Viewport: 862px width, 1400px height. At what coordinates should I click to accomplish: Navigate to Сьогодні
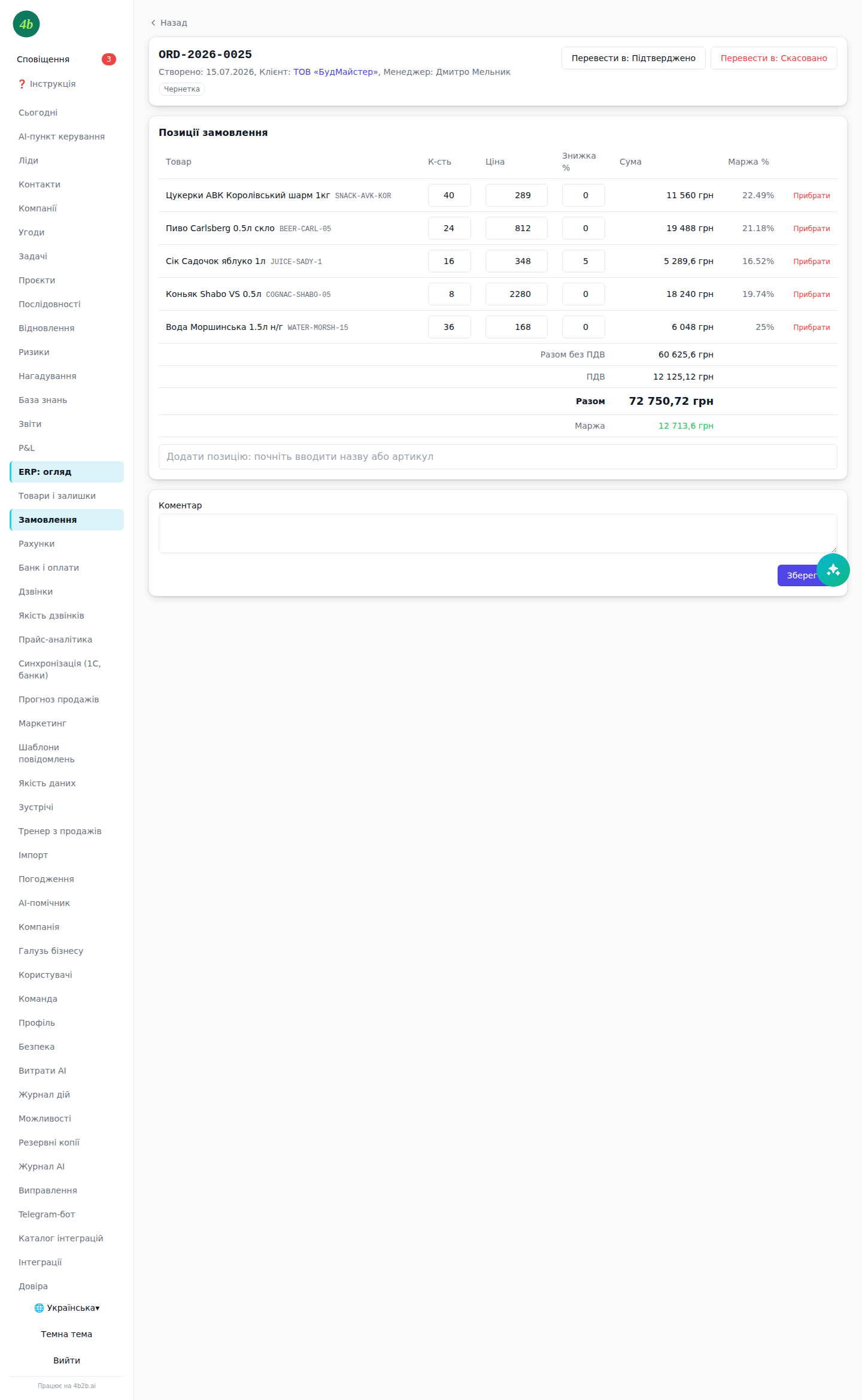(66, 113)
